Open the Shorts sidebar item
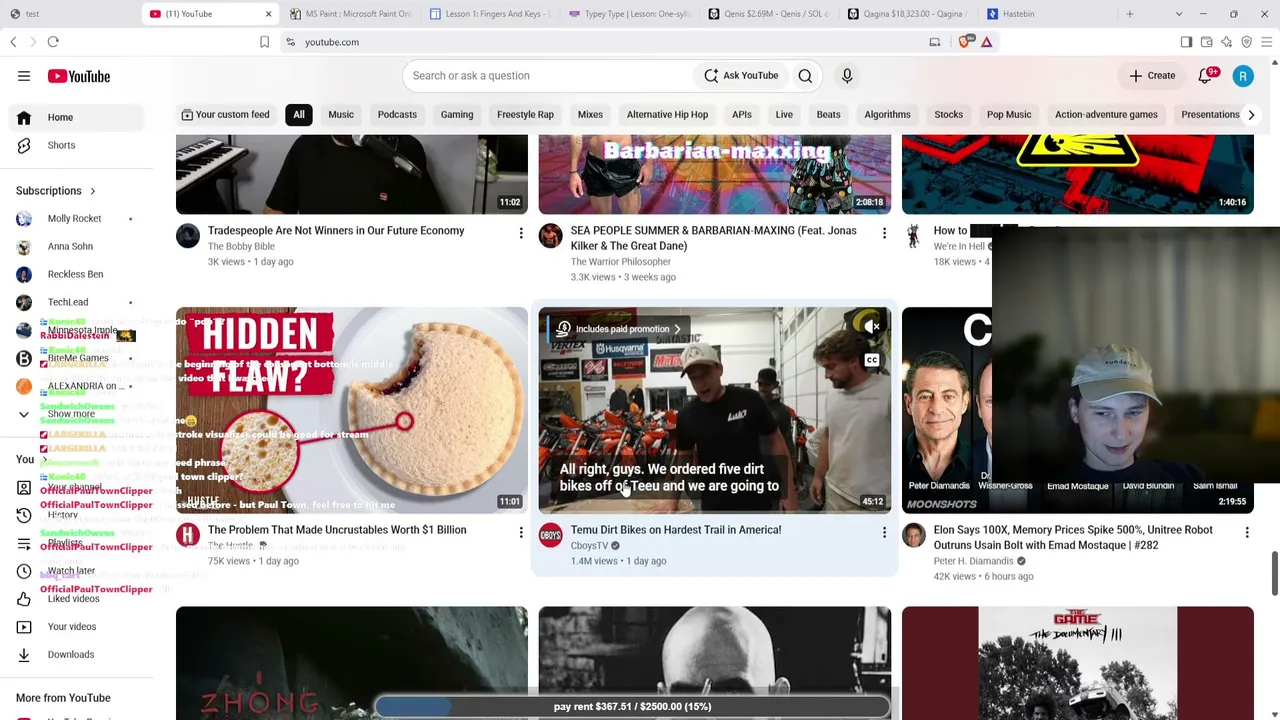1280x720 pixels. 61,145
